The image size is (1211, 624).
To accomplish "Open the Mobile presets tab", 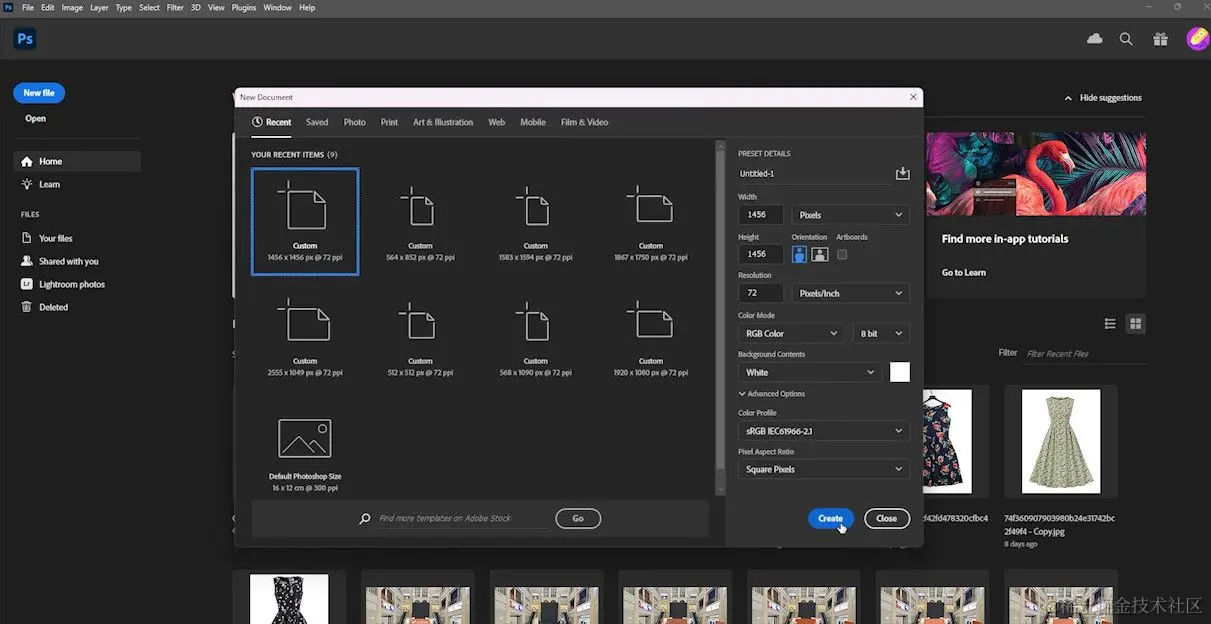I will 533,122.
